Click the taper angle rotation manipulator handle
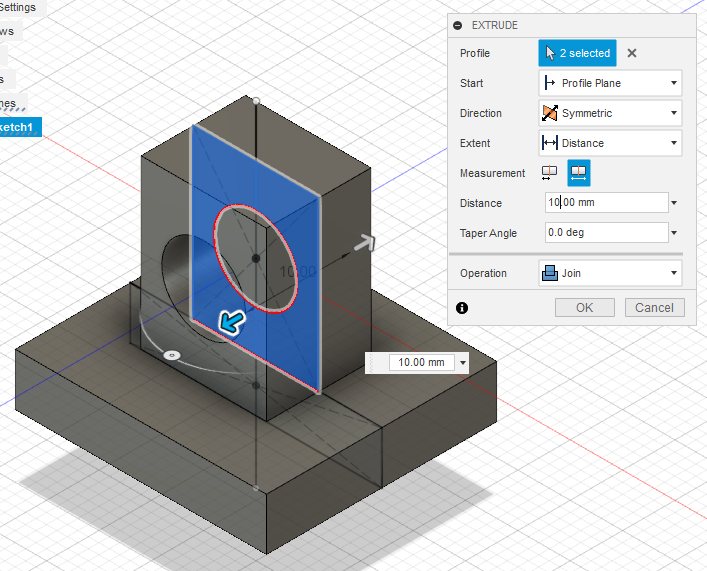Image resolution: width=707 pixels, height=571 pixels. click(x=172, y=355)
